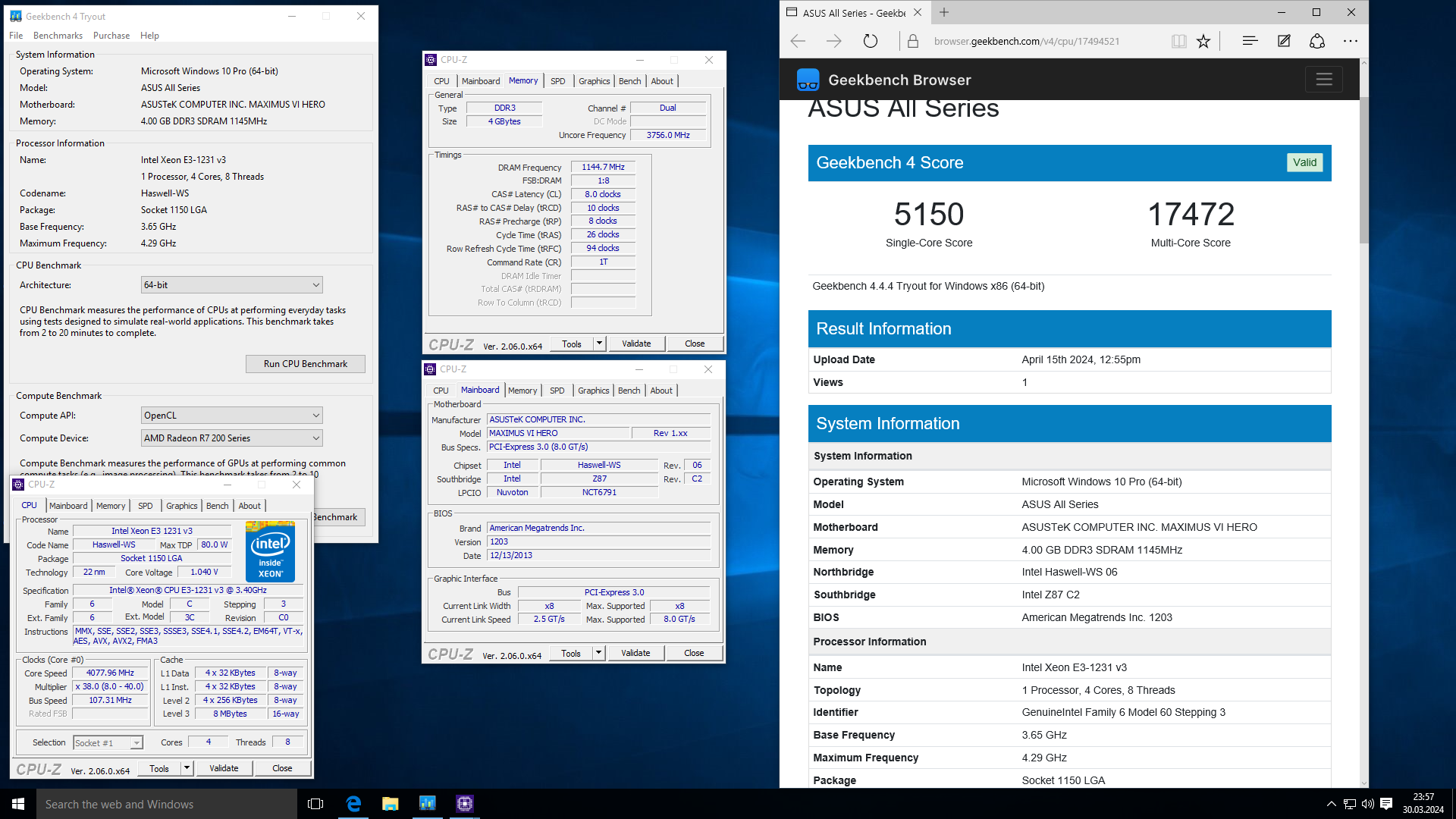The height and width of the screenshot is (819, 1456).
Task: Click the 17472 Multi-Core Score value
Action: pyautogui.click(x=1191, y=214)
